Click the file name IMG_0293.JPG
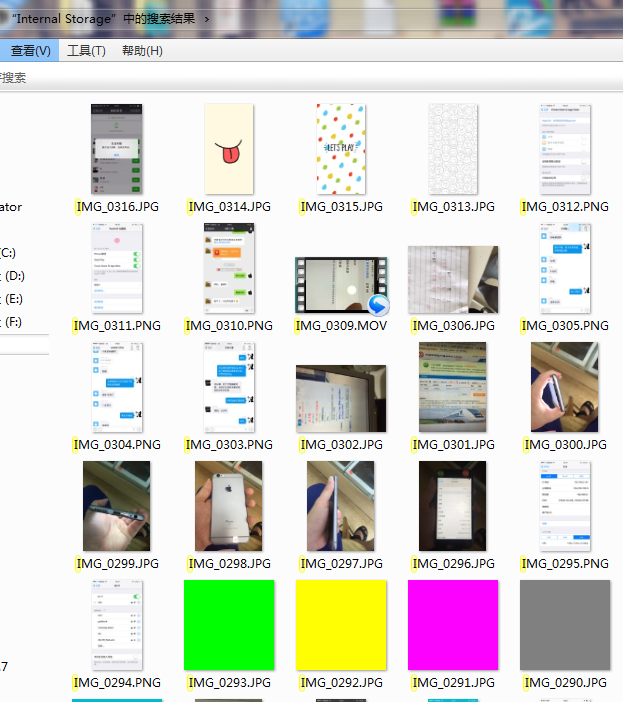 229,683
